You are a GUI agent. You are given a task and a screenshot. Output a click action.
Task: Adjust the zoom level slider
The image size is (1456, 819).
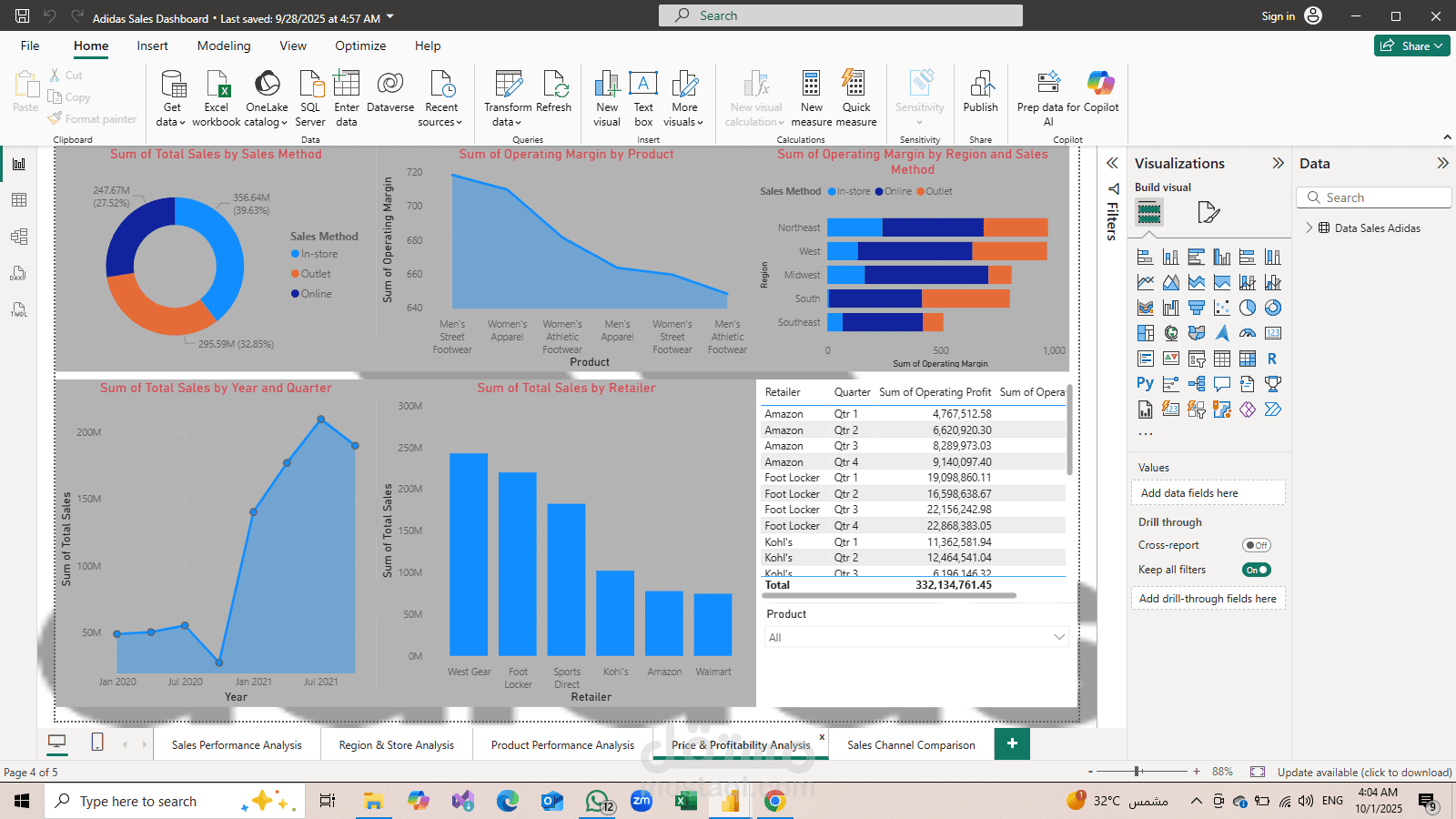[1137, 772]
